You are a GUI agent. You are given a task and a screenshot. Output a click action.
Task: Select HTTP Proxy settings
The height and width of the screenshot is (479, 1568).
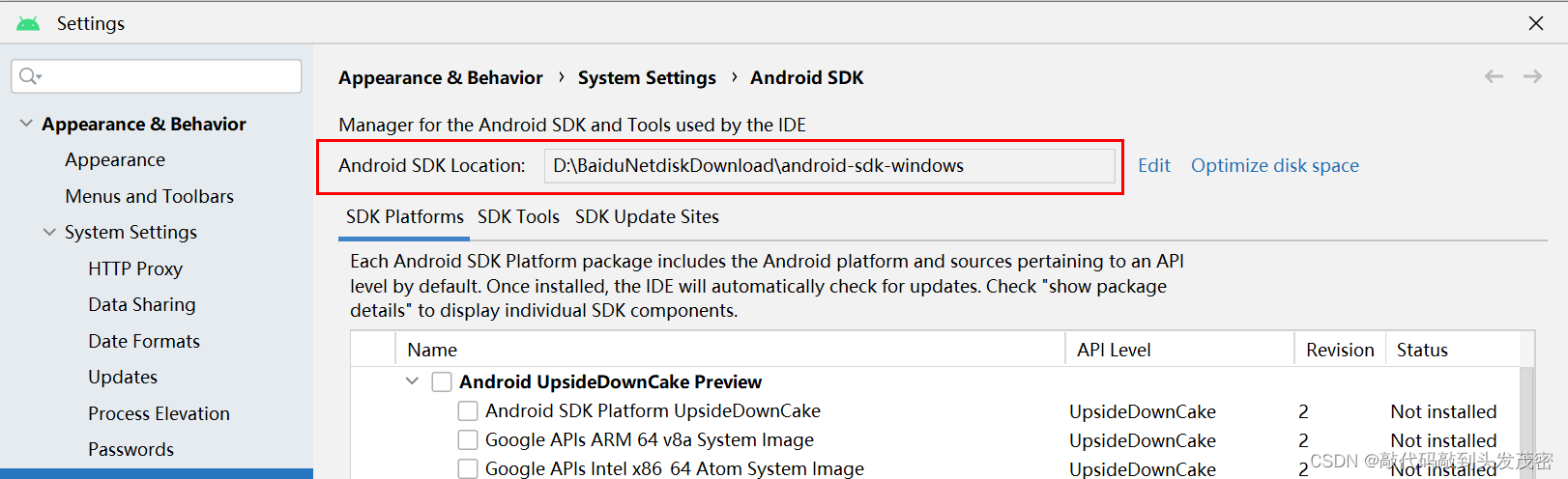pyautogui.click(x=135, y=268)
